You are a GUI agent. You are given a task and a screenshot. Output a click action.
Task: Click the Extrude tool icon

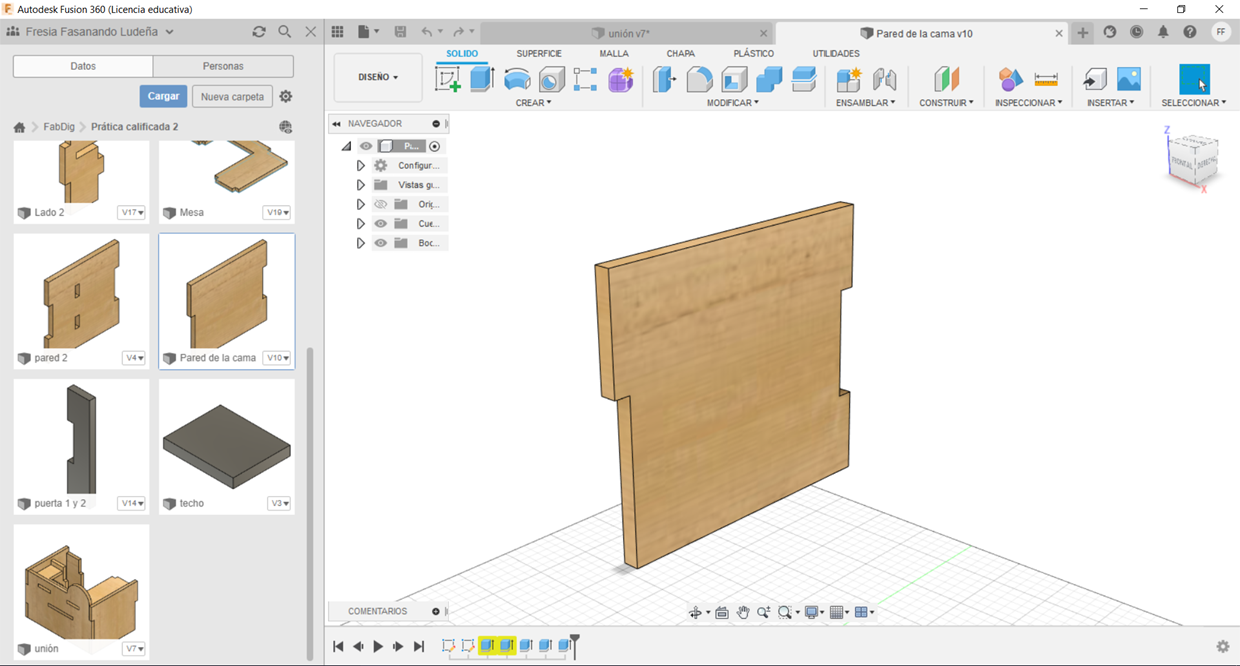tap(482, 79)
